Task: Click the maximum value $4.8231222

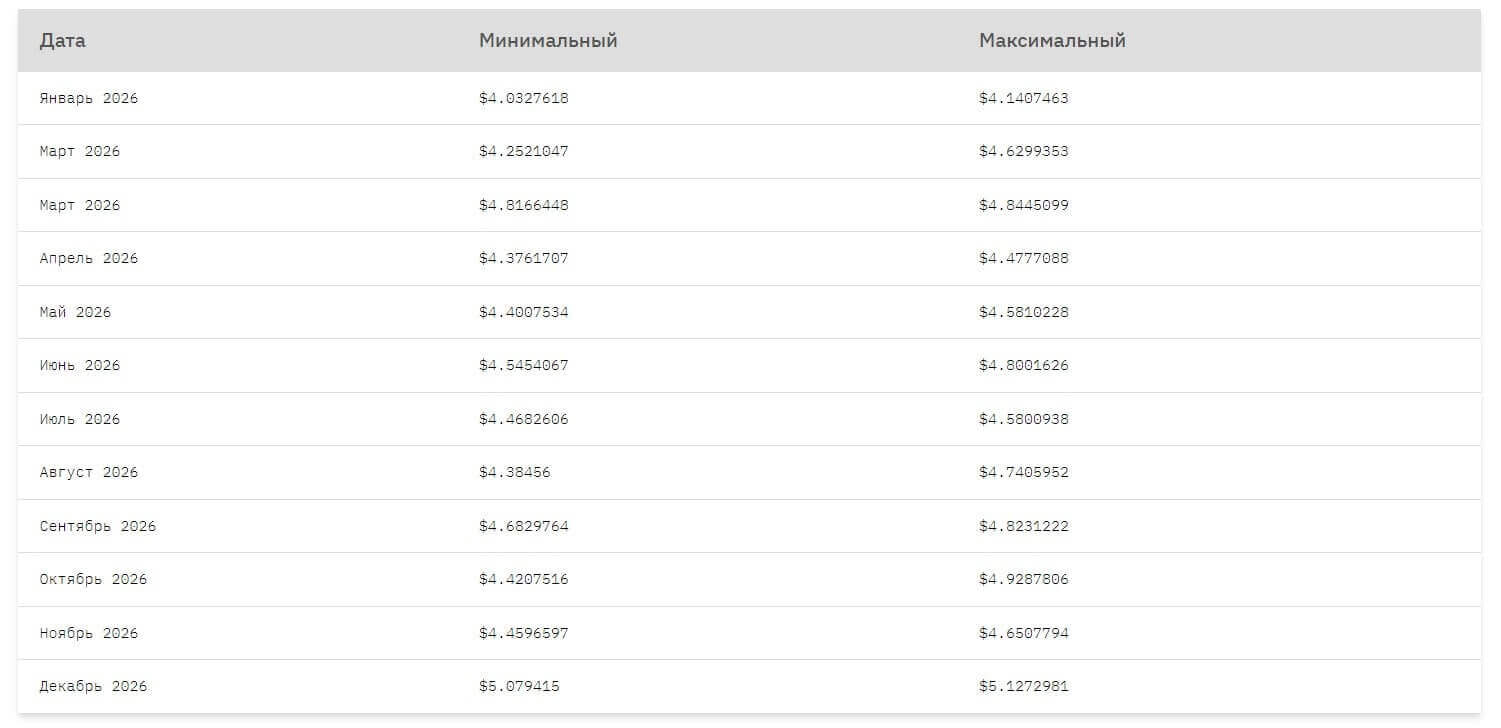Action: point(1023,526)
